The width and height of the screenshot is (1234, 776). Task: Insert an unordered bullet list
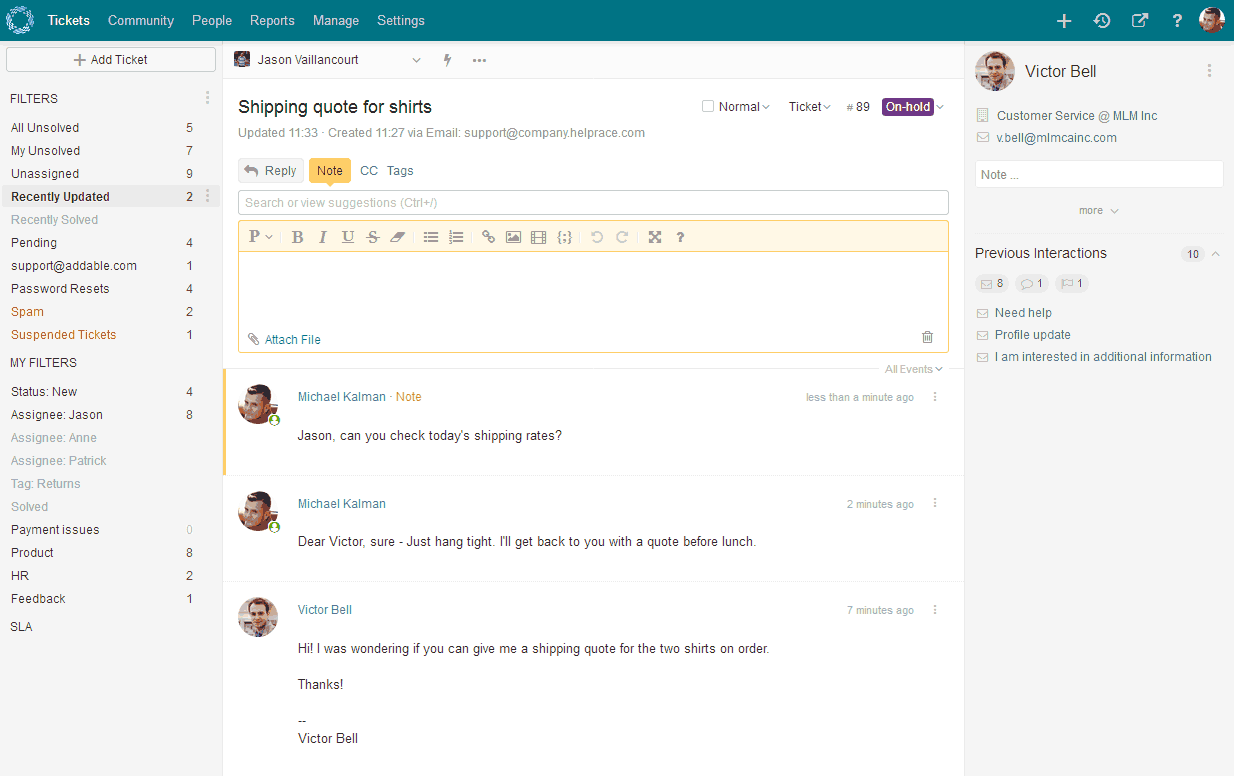tap(431, 237)
